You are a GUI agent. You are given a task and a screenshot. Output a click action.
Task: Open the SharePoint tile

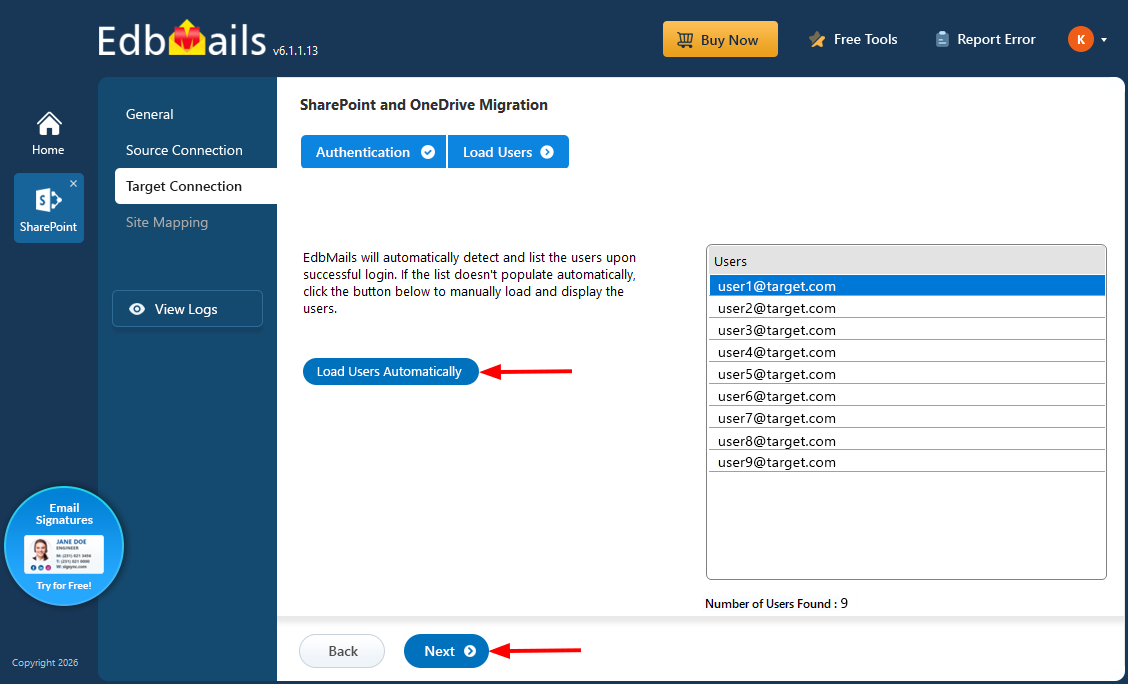coord(48,209)
